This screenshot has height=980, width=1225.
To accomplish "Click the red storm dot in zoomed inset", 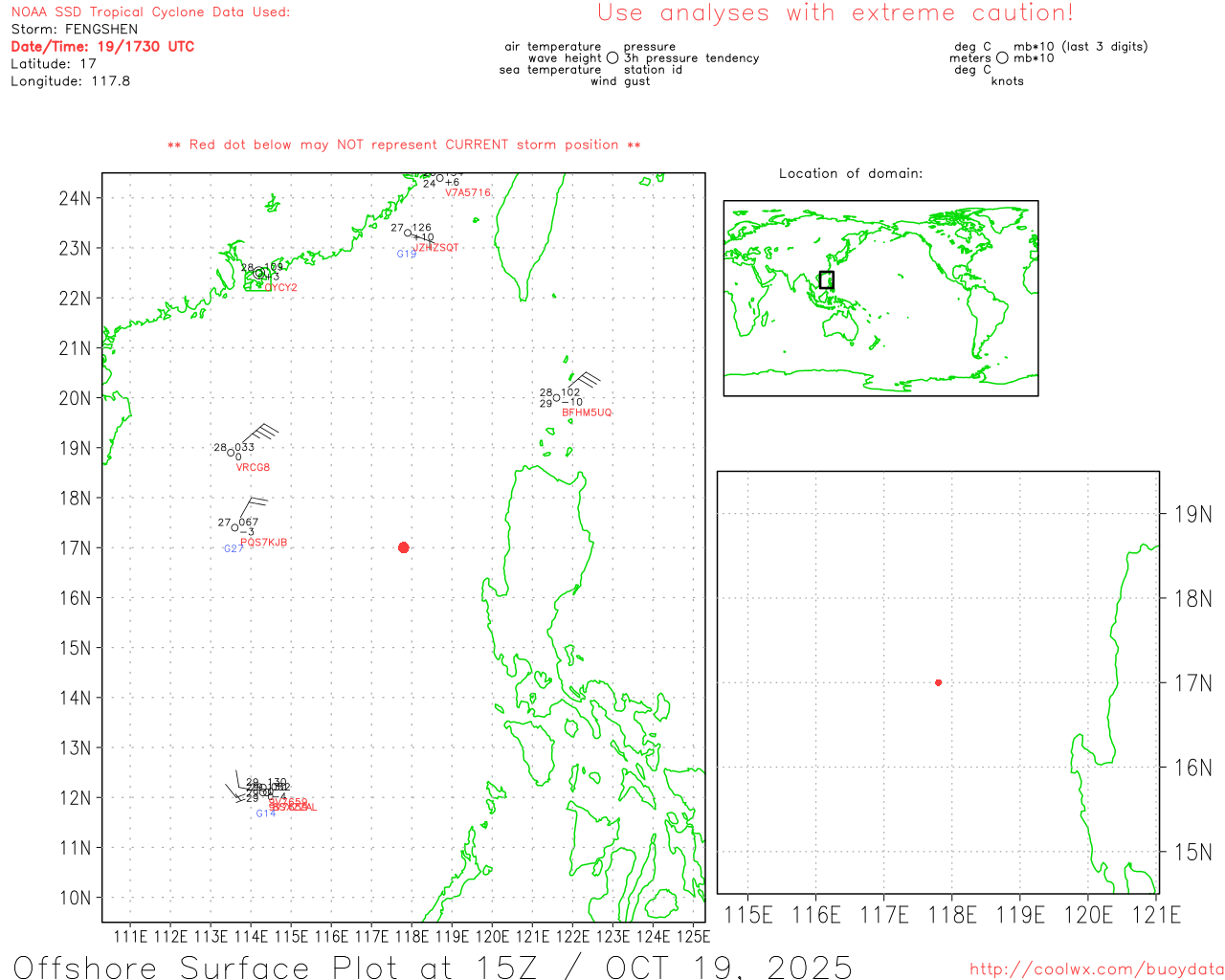I will pos(938,682).
